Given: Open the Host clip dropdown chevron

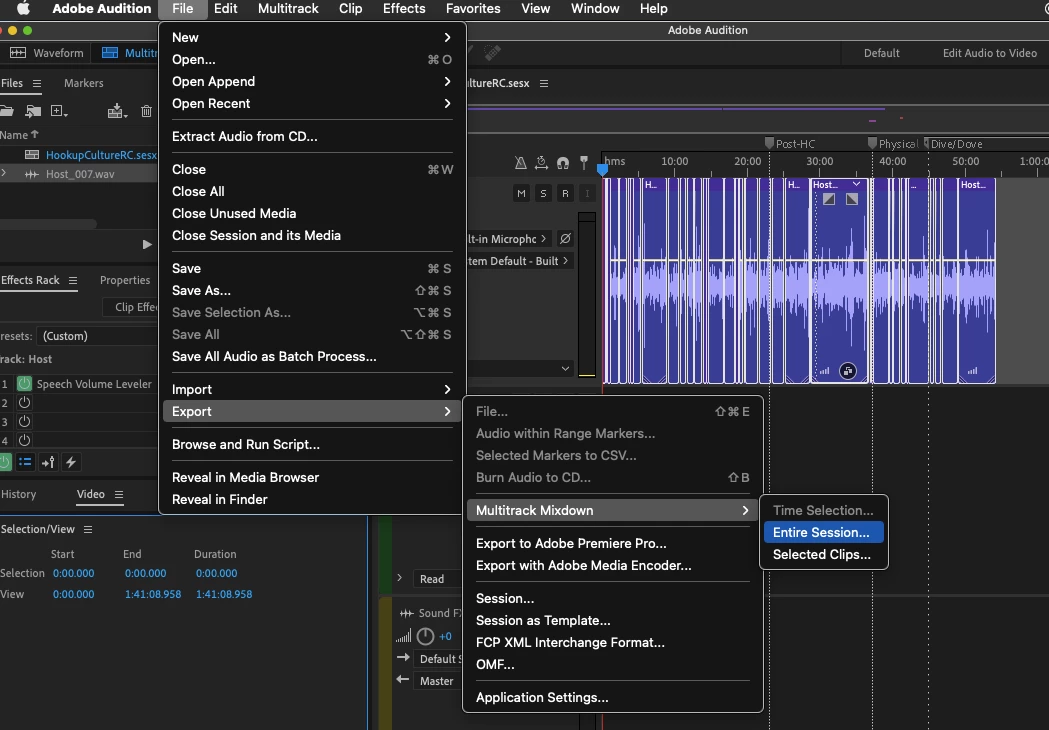Looking at the screenshot, I should point(856,184).
